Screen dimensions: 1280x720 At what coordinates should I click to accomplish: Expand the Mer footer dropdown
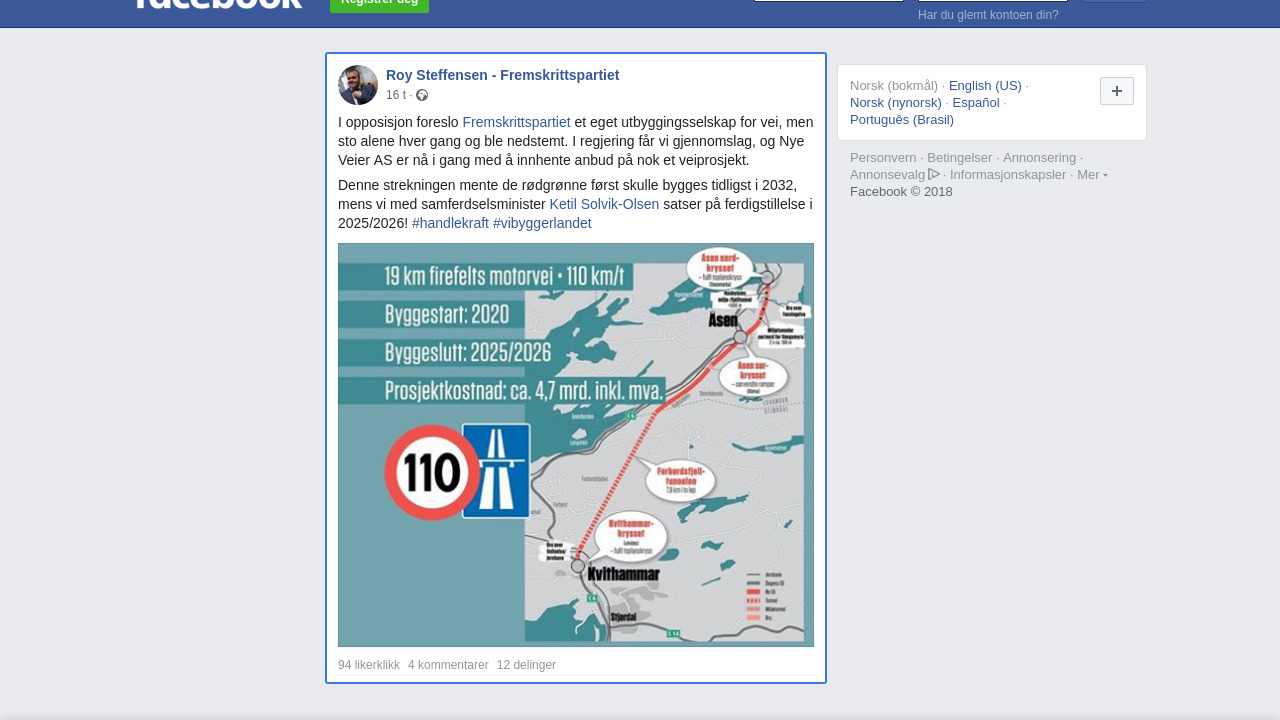coord(1092,175)
